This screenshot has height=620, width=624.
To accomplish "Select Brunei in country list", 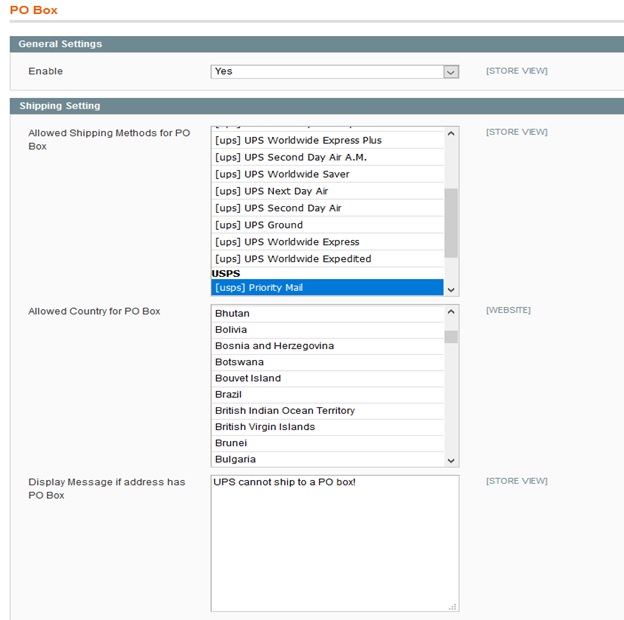I will pyautogui.click(x=328, y=443).
